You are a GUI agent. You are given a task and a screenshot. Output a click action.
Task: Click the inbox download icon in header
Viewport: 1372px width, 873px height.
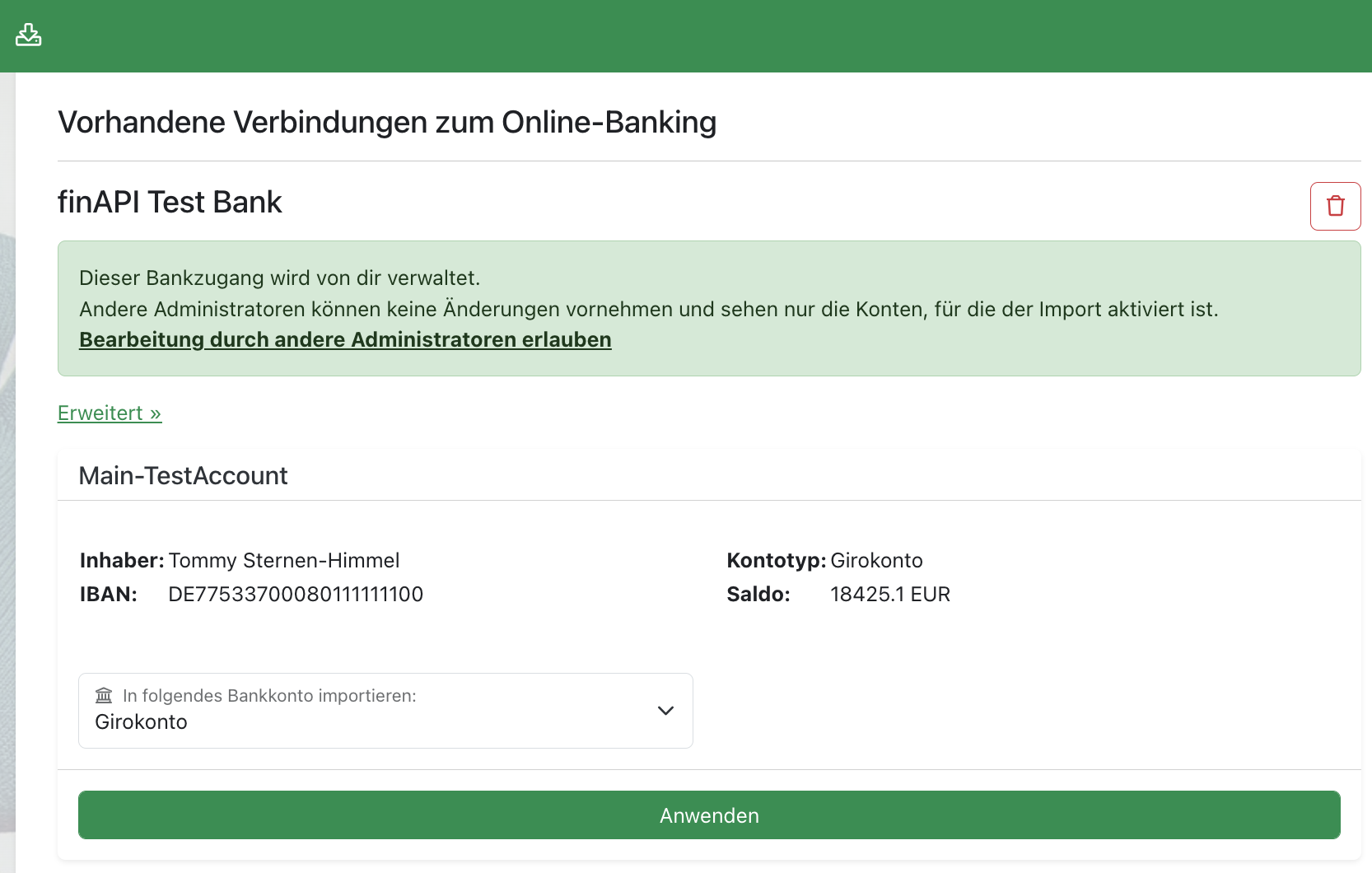click(x=28, y=35)
